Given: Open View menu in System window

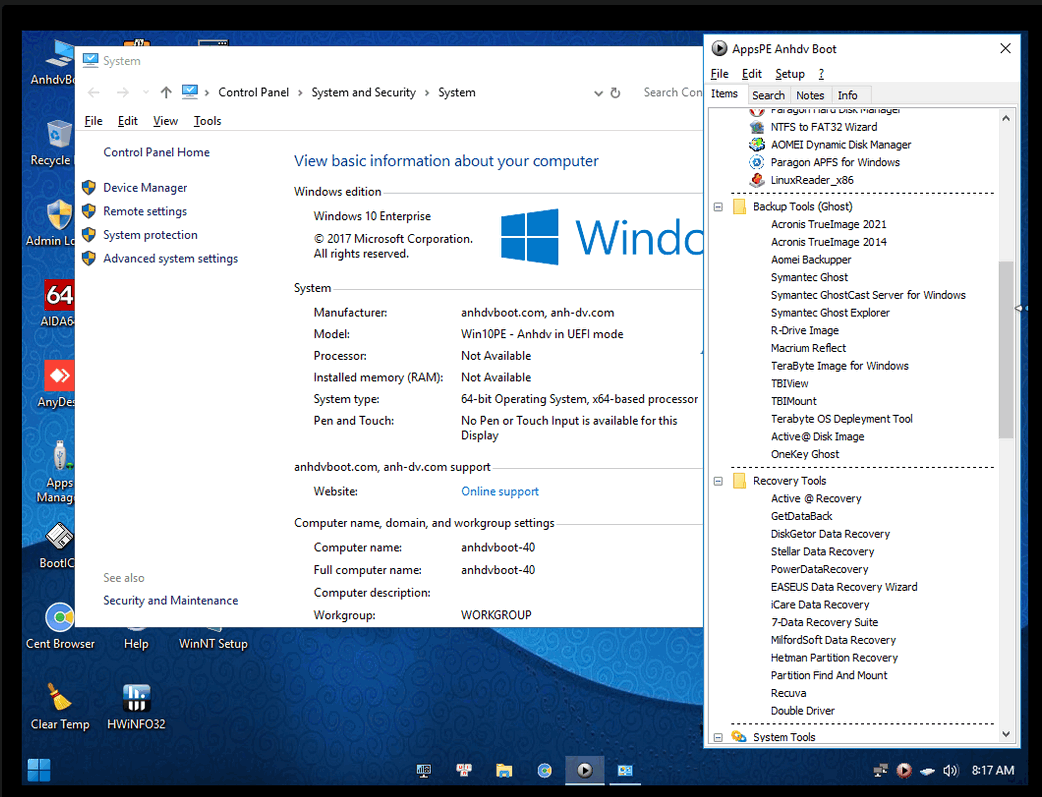Looking at the screenshot, I should [x=165, y=121].
